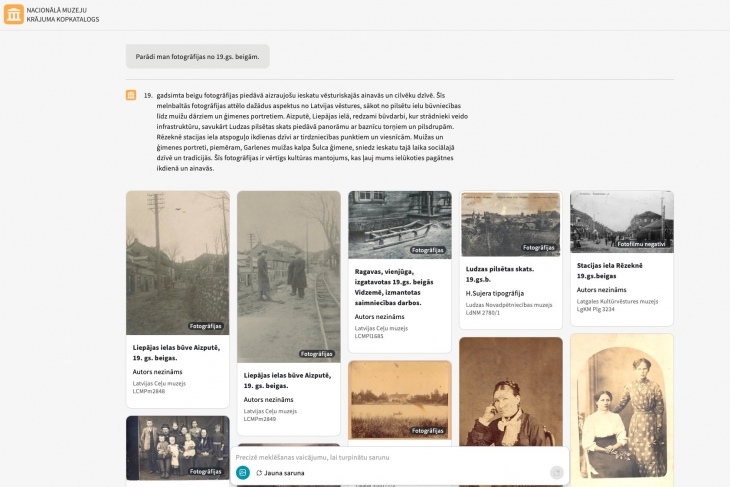Open Stacijas iela Rēzeknē negative image
The image size is (730, 487).
(622, 222)
